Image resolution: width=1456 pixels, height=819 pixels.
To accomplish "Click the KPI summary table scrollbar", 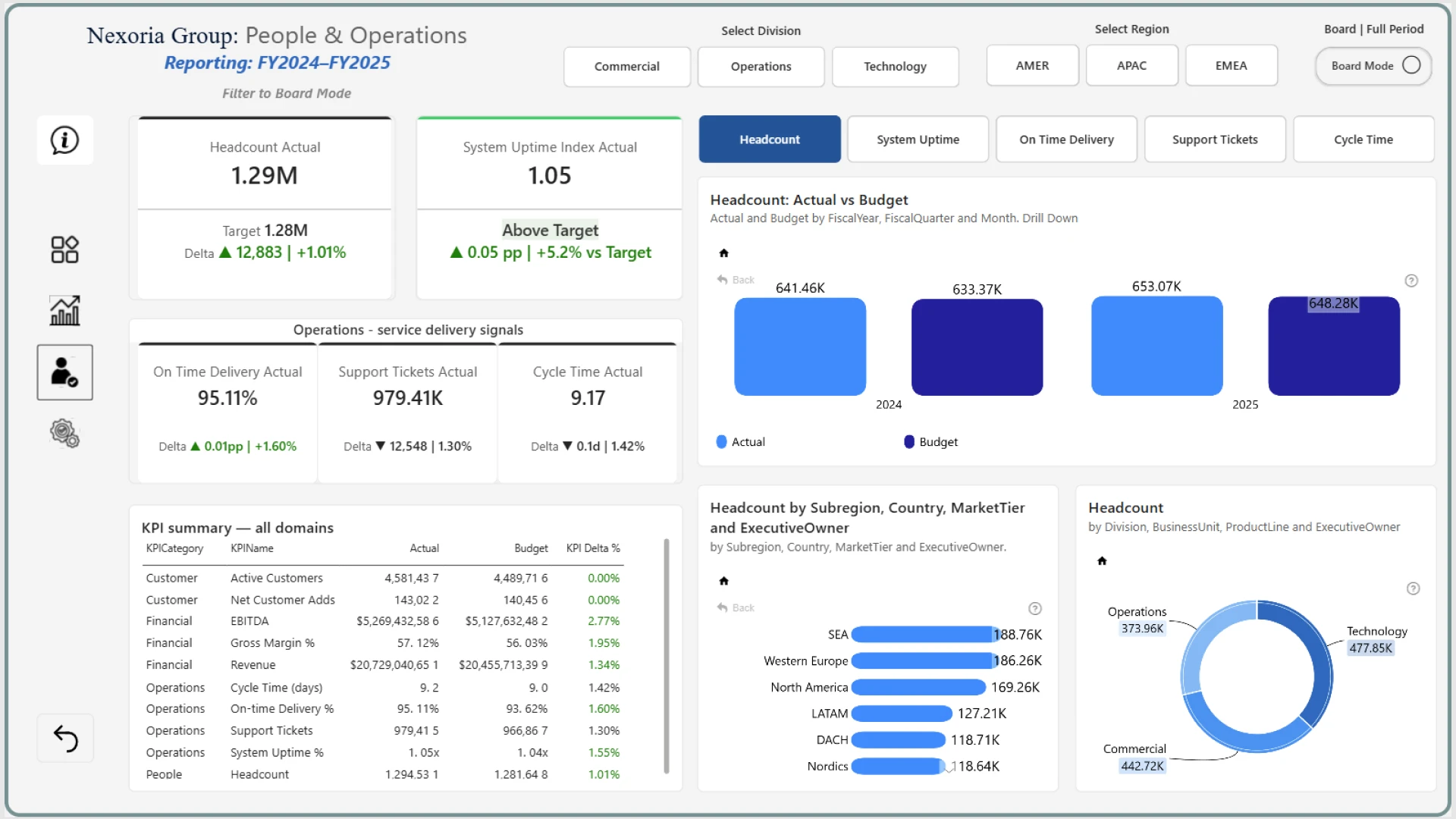I will click(666, 656).
